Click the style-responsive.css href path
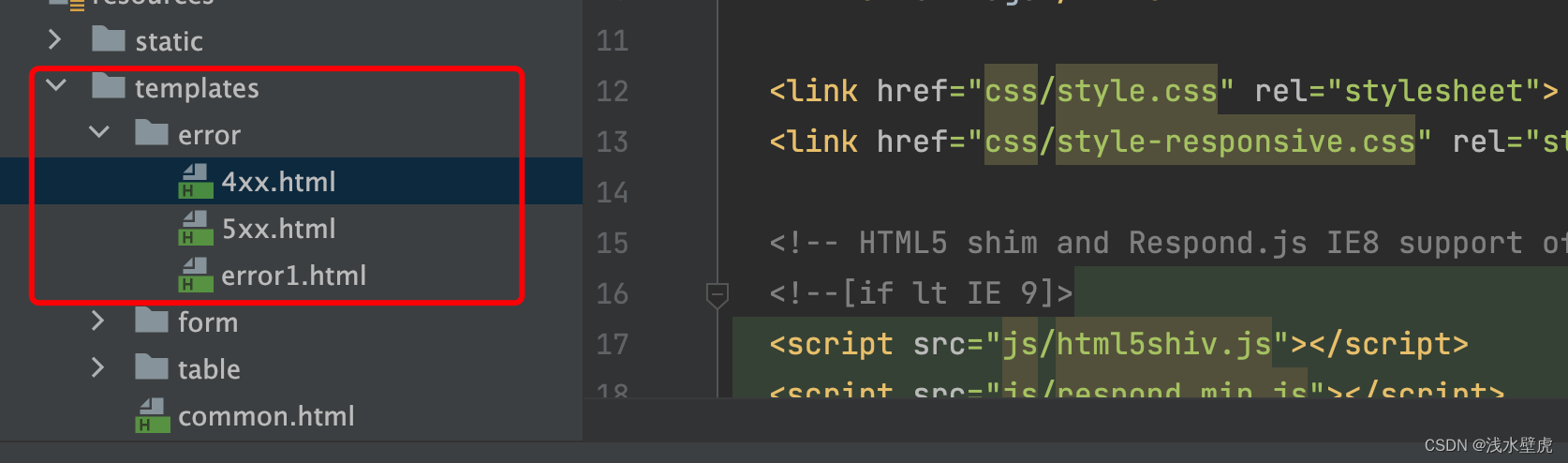Image resolution: width=1568 pixels, height=463 pixels. coord(1235,142)
